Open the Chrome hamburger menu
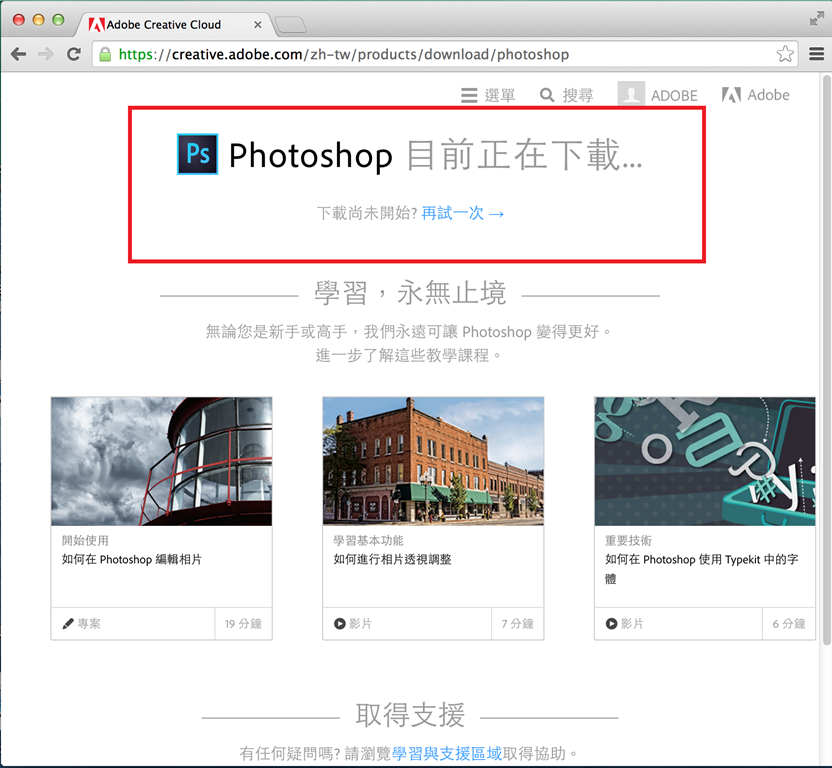The image size is (832, 768). coord(816,54)
